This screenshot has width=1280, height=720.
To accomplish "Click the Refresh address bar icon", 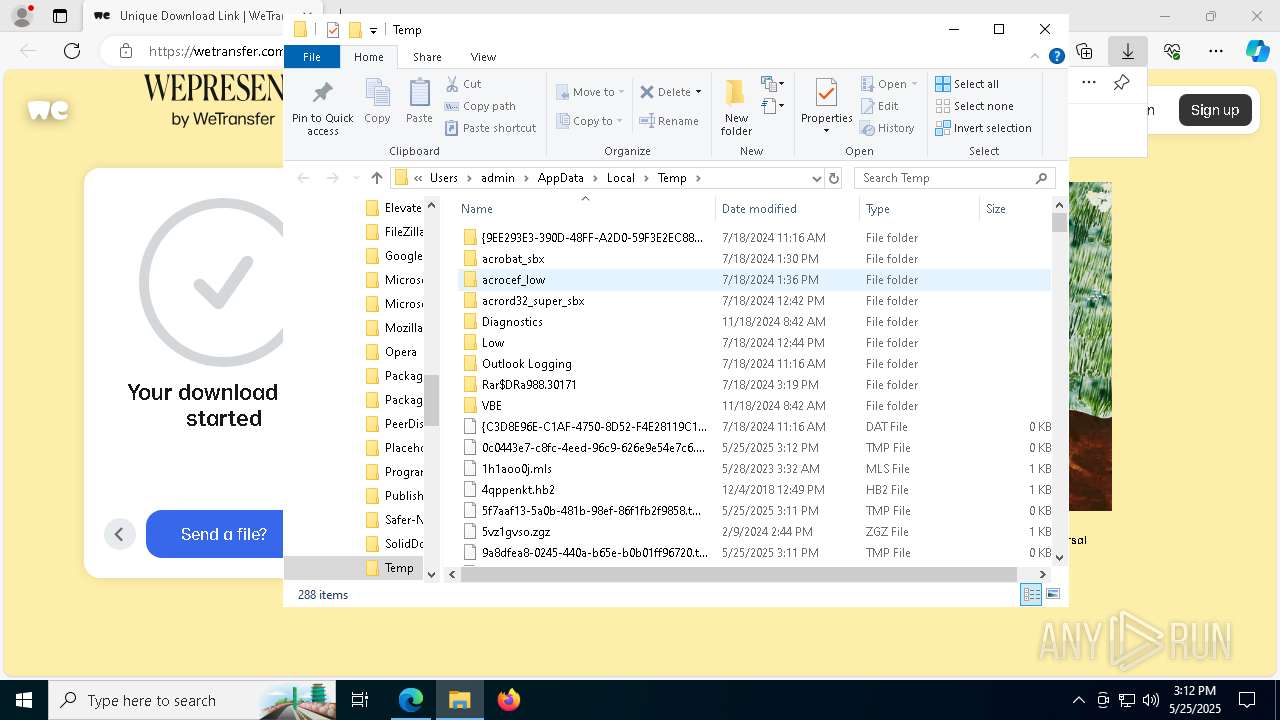I will click(x=834, y=178).
